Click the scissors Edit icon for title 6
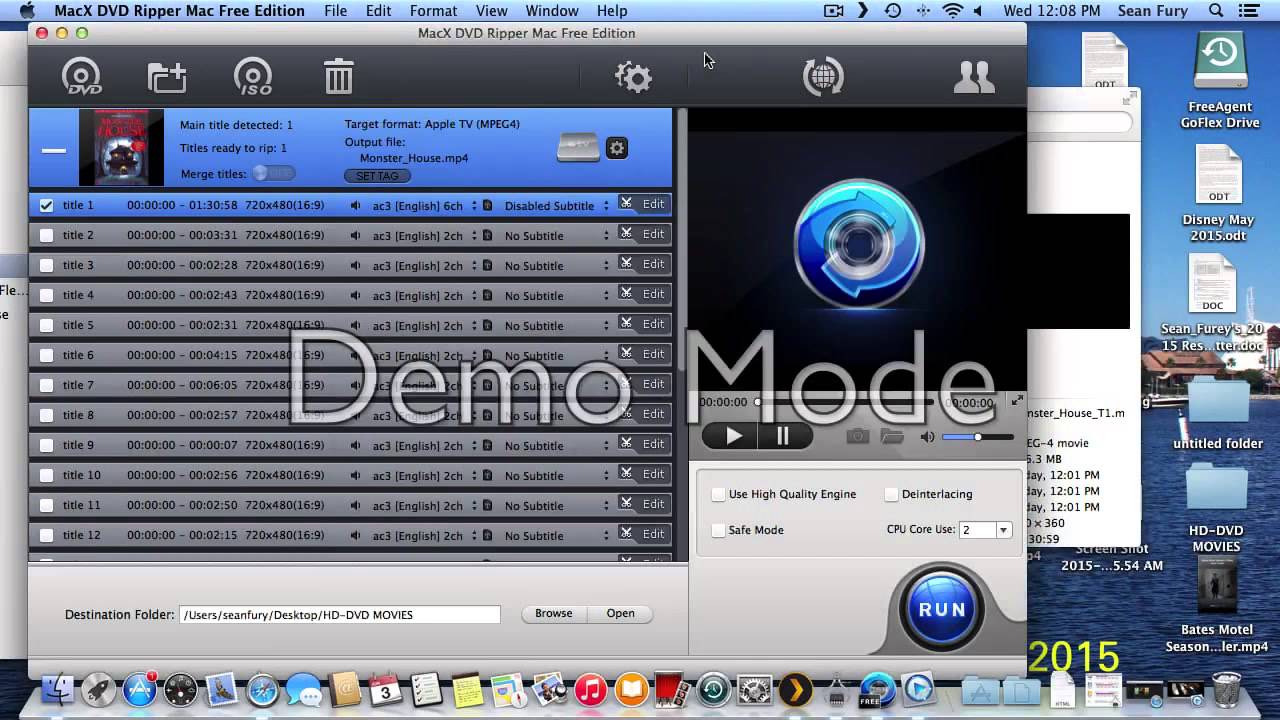Image resolution: width=1280 pixels, height=720 pixels. click(626, 353)
